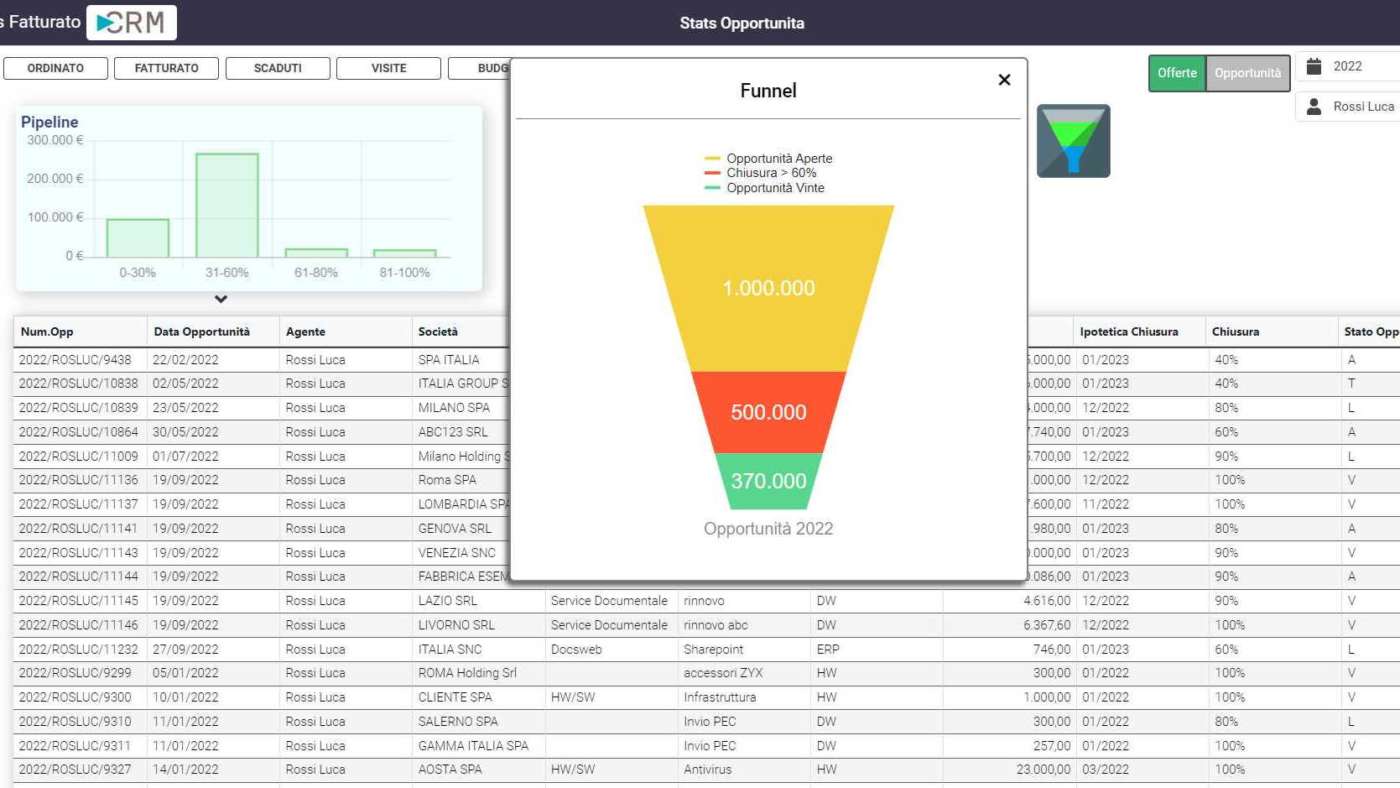Screen dimensions: 1400x788
Task: Close the Funnel popup with X
Action: [x=1004, y=80]
